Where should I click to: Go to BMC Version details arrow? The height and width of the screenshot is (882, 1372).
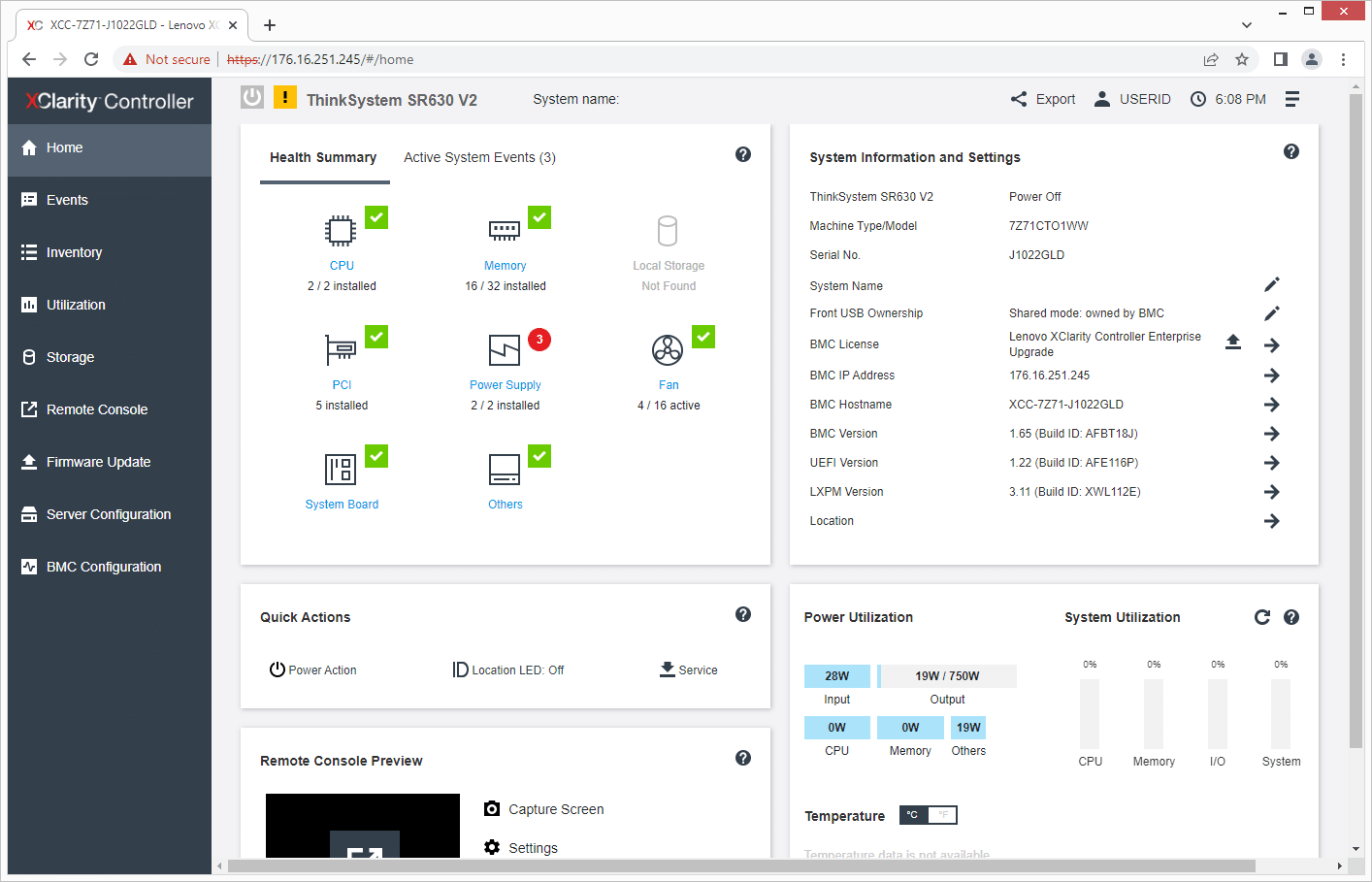(x=1272, y=434)
